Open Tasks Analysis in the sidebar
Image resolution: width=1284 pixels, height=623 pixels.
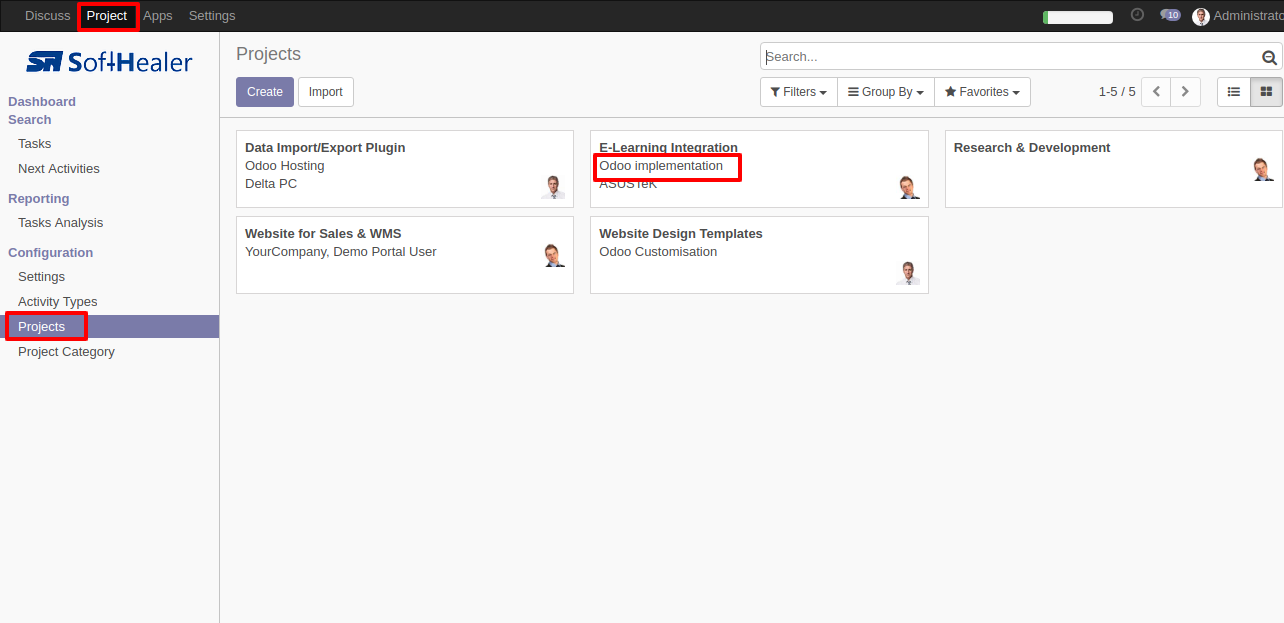[60, 223]
